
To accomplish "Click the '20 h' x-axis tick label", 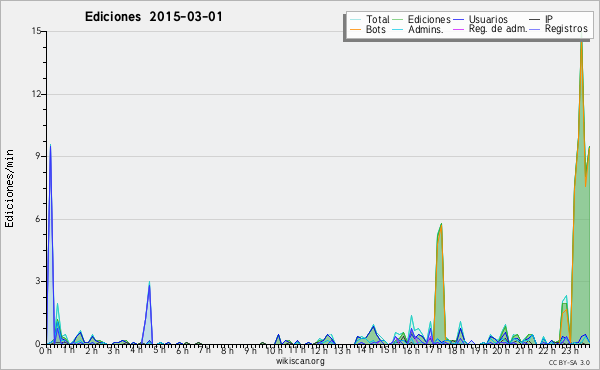I will (x=502, y=350).
